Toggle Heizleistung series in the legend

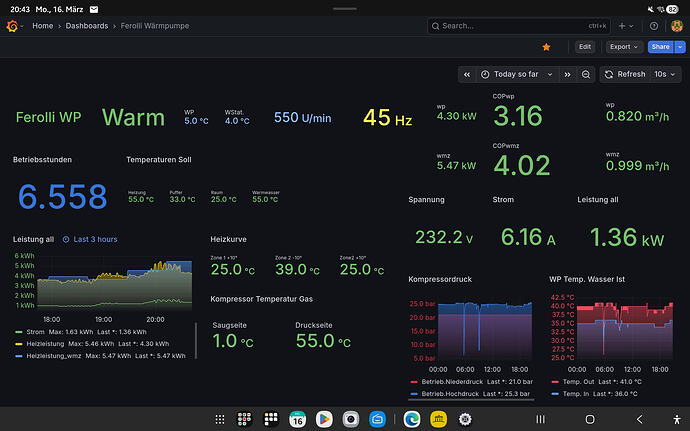pos(45,344)
